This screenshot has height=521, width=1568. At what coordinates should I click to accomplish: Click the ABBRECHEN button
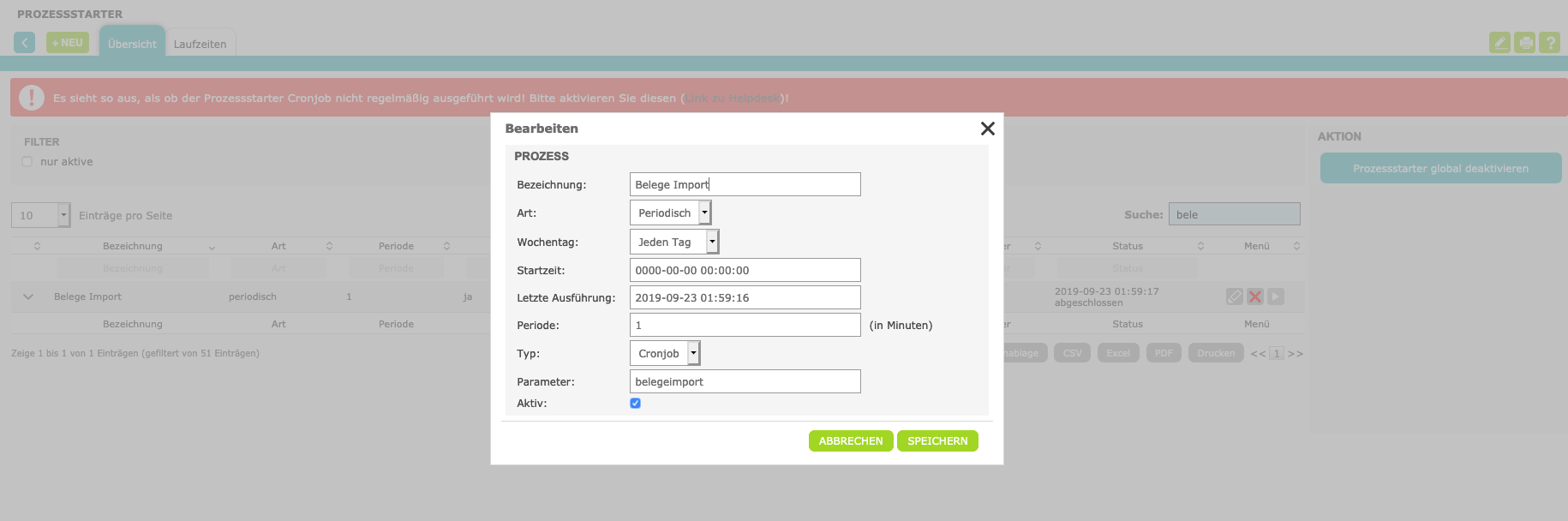[x=850, y=440]
